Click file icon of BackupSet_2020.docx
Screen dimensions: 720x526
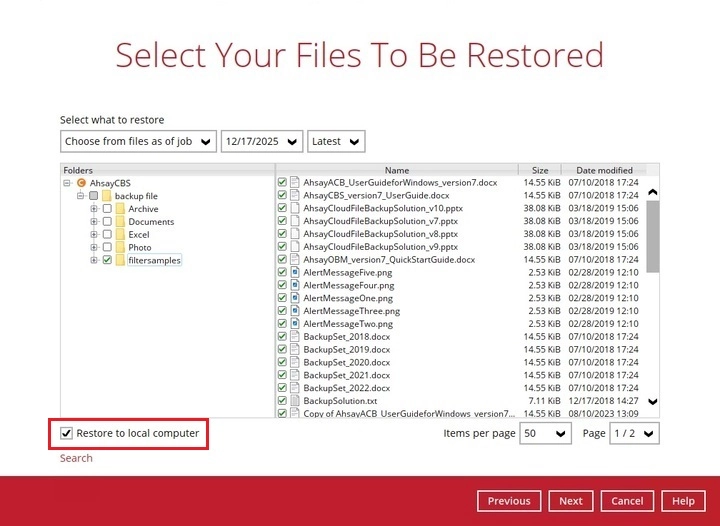coord(295,362)
